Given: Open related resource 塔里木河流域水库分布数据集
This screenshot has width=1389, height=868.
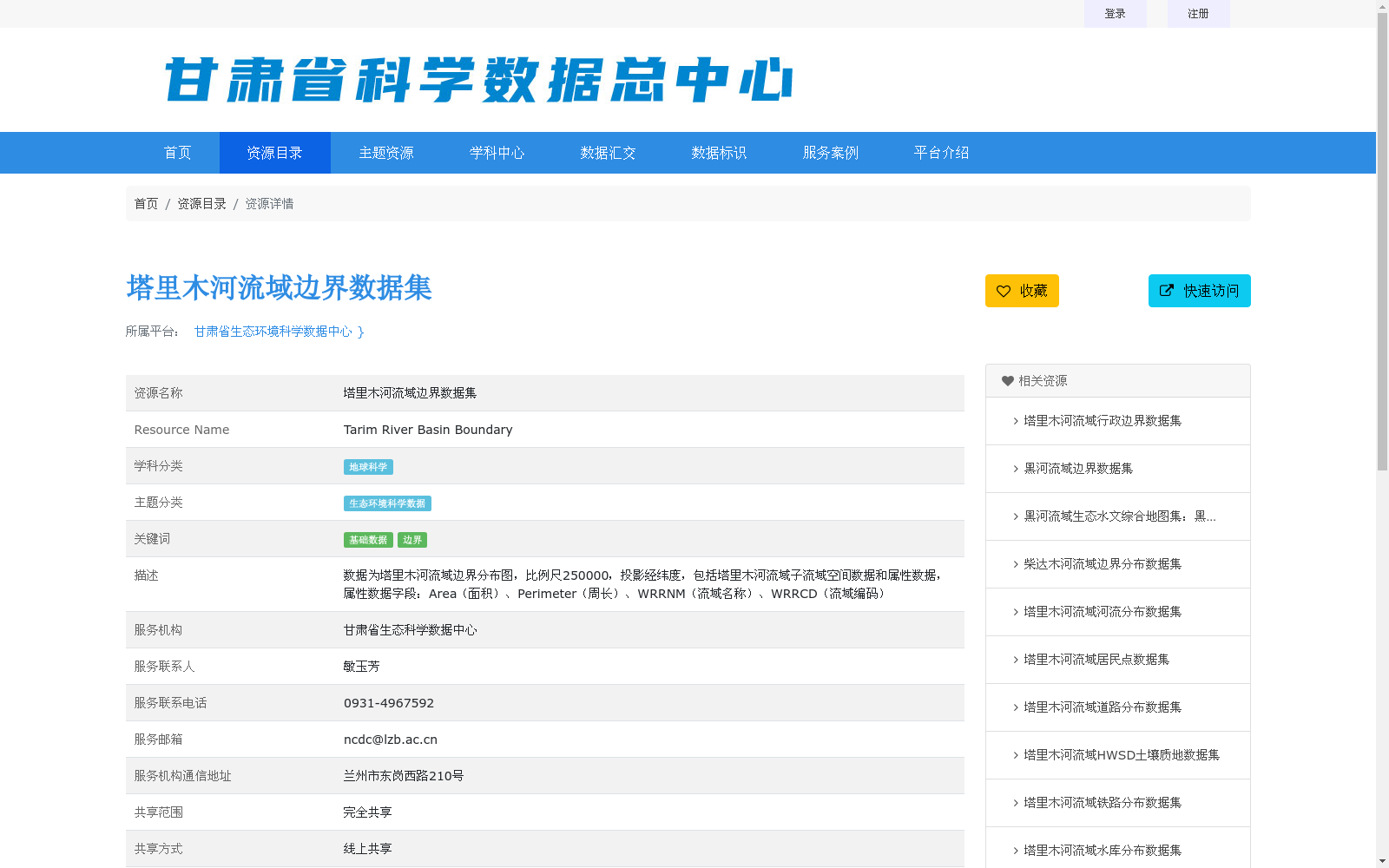Looking at the screenshot, I should (x=1103, y=851).
